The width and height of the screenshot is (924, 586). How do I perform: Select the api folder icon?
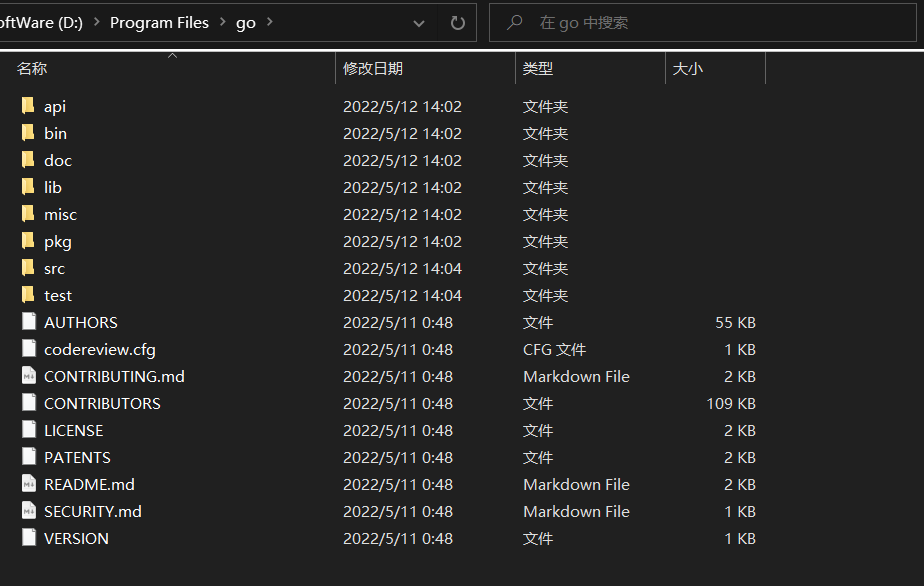tap(28, 106)
